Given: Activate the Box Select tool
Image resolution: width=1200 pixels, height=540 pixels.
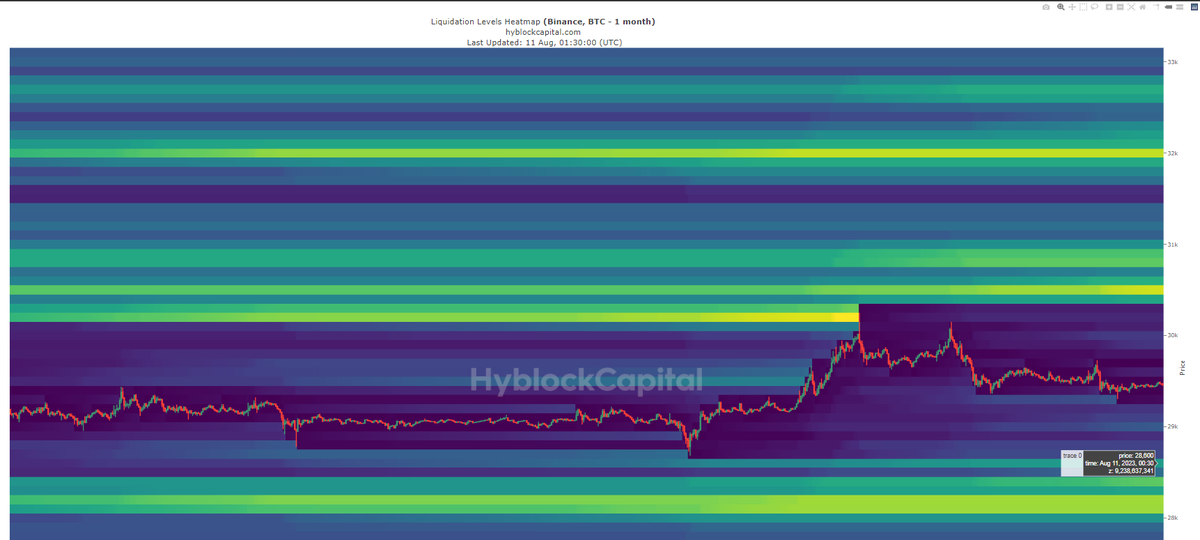Looking at the screenshot, I should 1083,7.
